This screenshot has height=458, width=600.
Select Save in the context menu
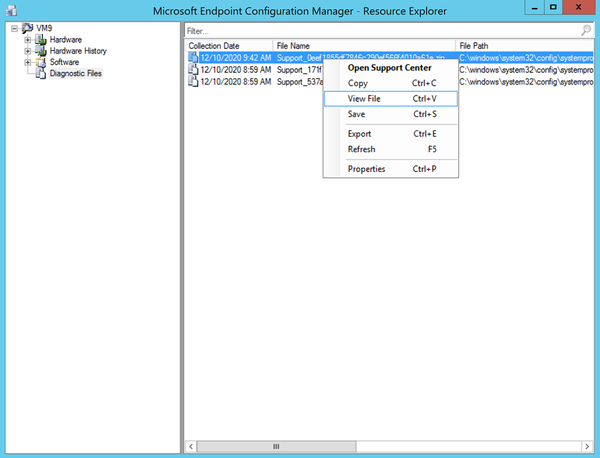click(390, 114)
